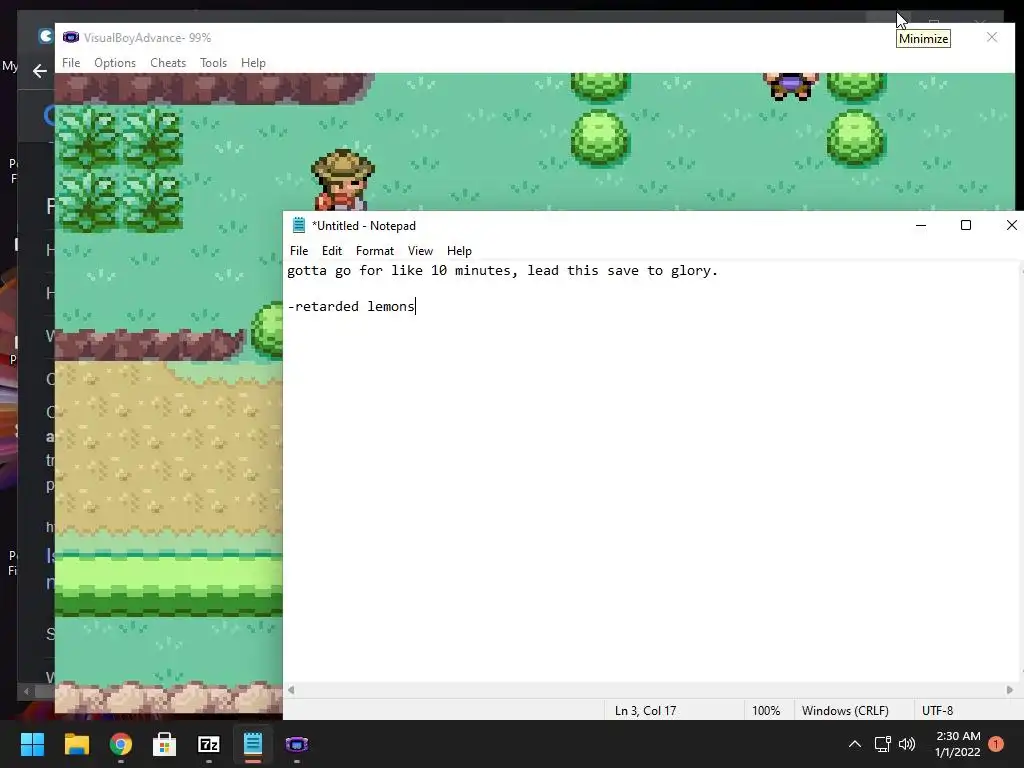Open the volume control in system tray
The height and width of the screenshot is (768, 1024).
click(x=906, y=744)
